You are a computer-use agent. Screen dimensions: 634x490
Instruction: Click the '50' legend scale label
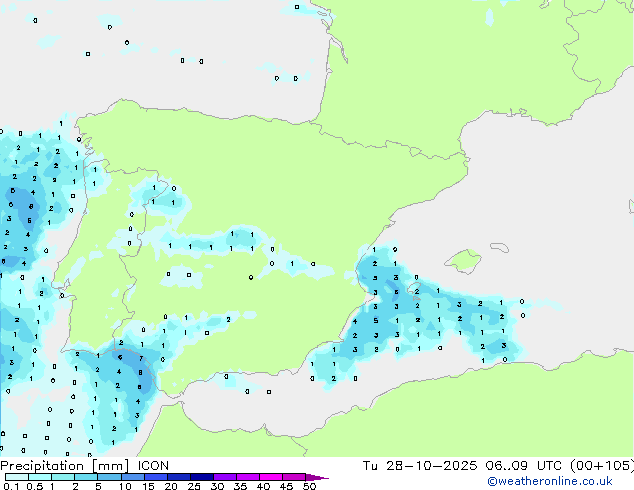[310, 486]
